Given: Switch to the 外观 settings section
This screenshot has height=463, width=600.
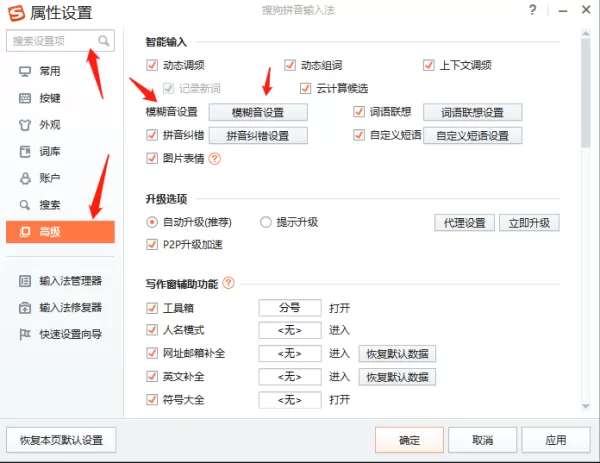Looking at the screenshot, I should 60,125.
